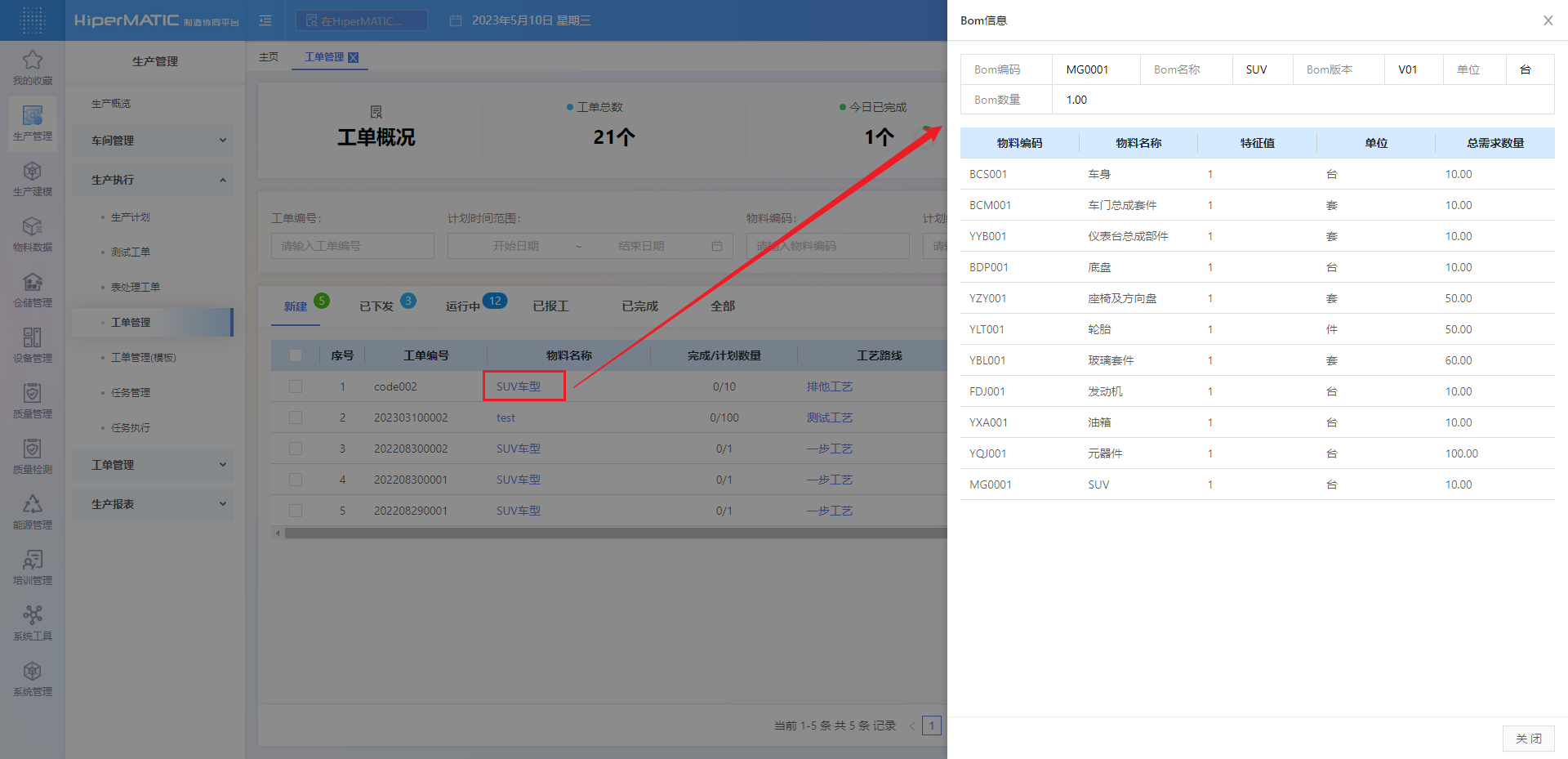Click page number 1 in pagination
This screenshot has height=759, width=1568.
click(x=932, y=726)
